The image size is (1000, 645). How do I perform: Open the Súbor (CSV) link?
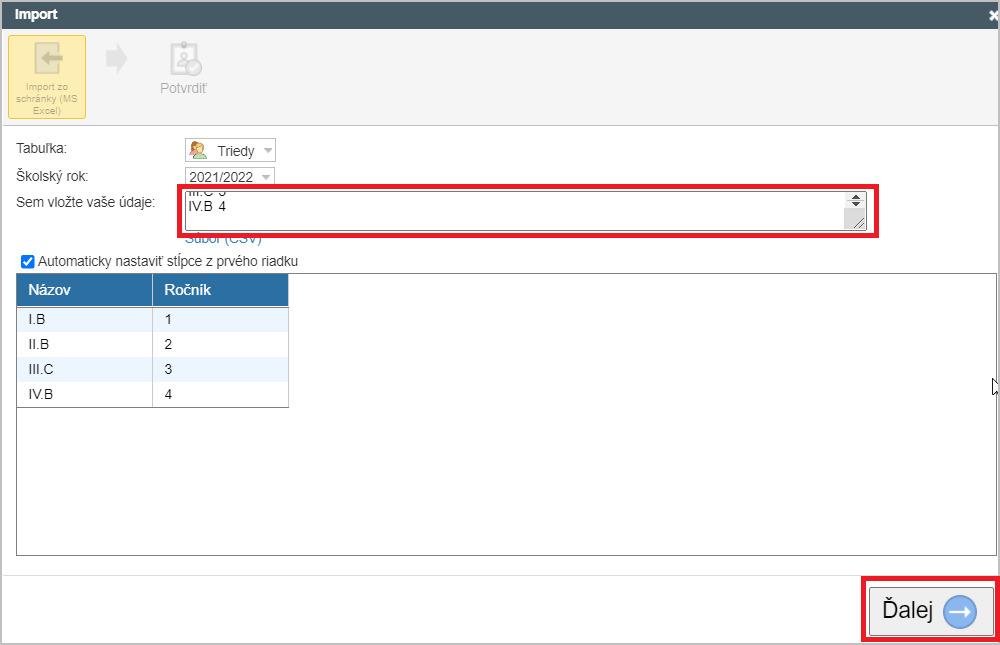pyautogui.click(x=222, y=239)
